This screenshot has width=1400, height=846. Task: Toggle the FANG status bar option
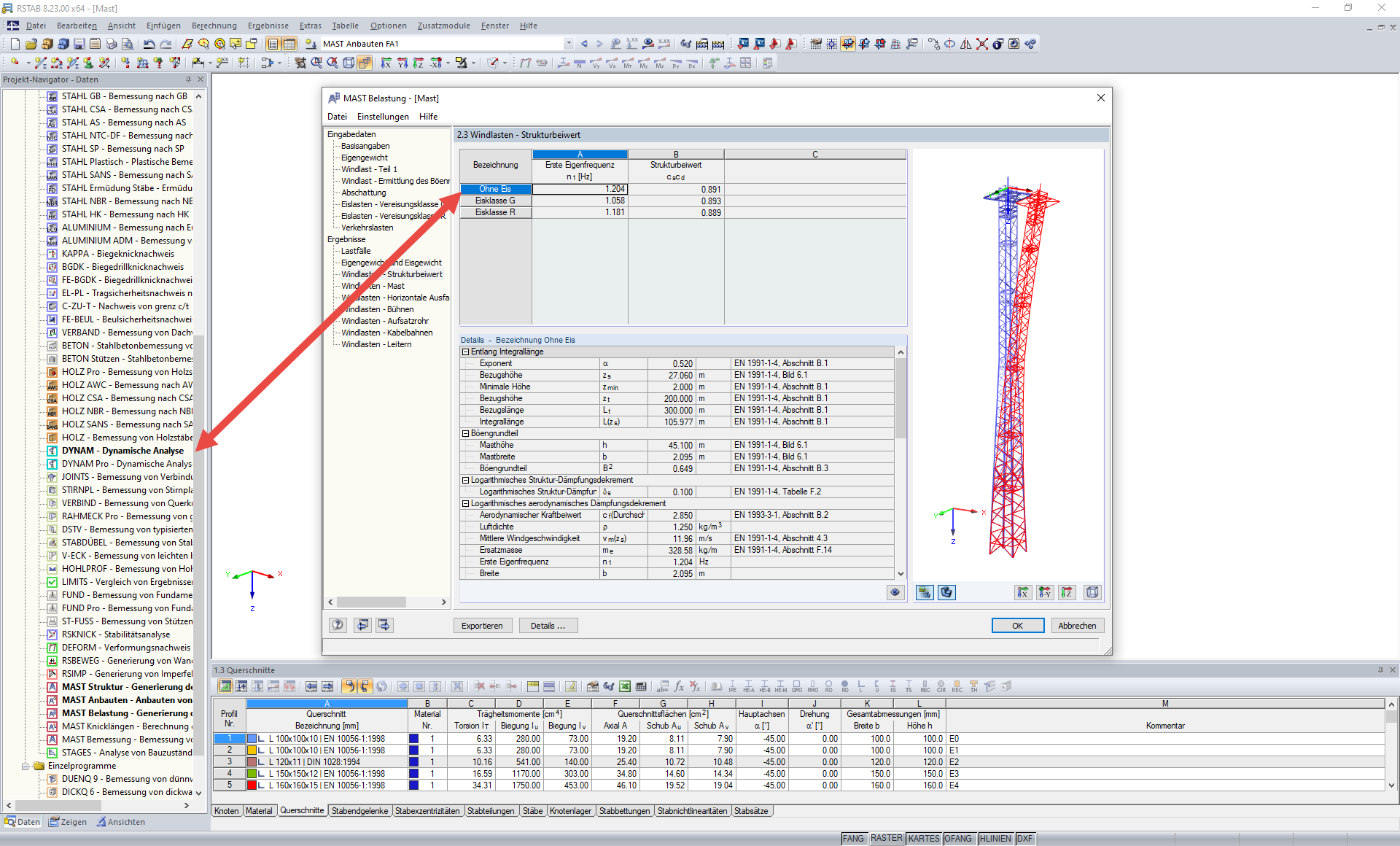tap(853, 839)
